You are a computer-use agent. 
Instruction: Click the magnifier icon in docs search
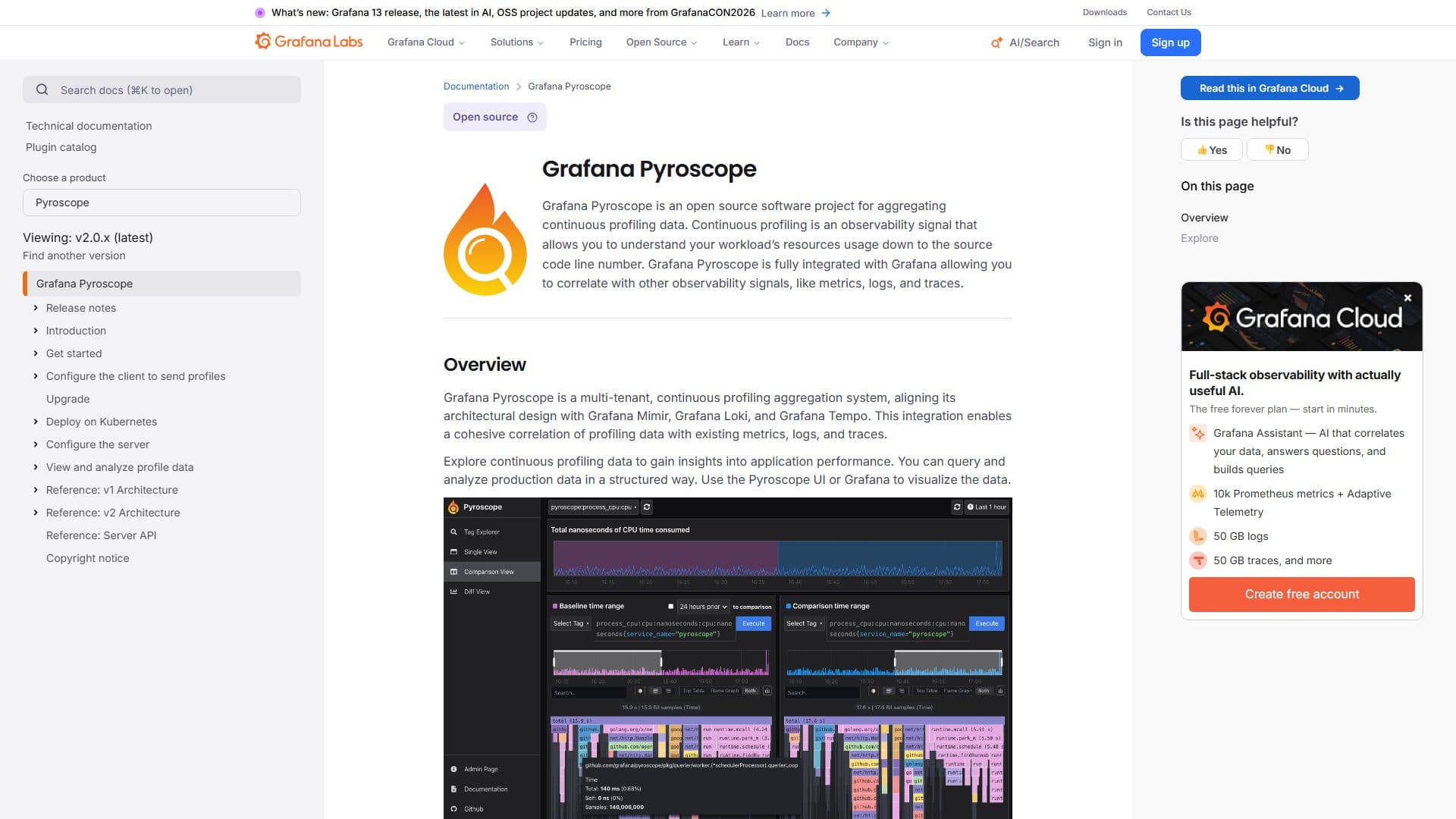click(x=42, y=89)
